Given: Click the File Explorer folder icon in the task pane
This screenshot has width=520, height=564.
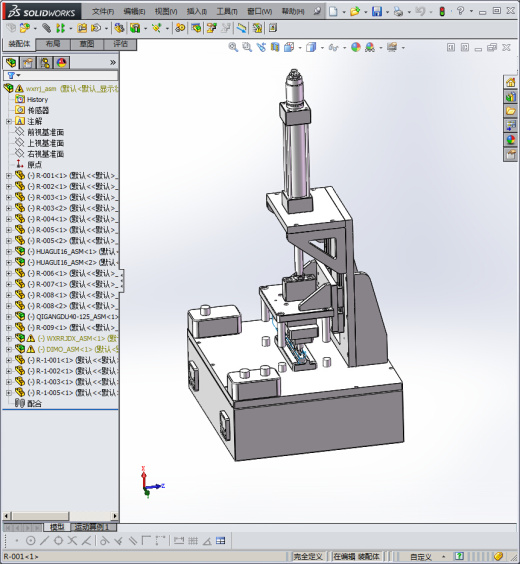Looking at the screenshot, I should pos(511,111).
